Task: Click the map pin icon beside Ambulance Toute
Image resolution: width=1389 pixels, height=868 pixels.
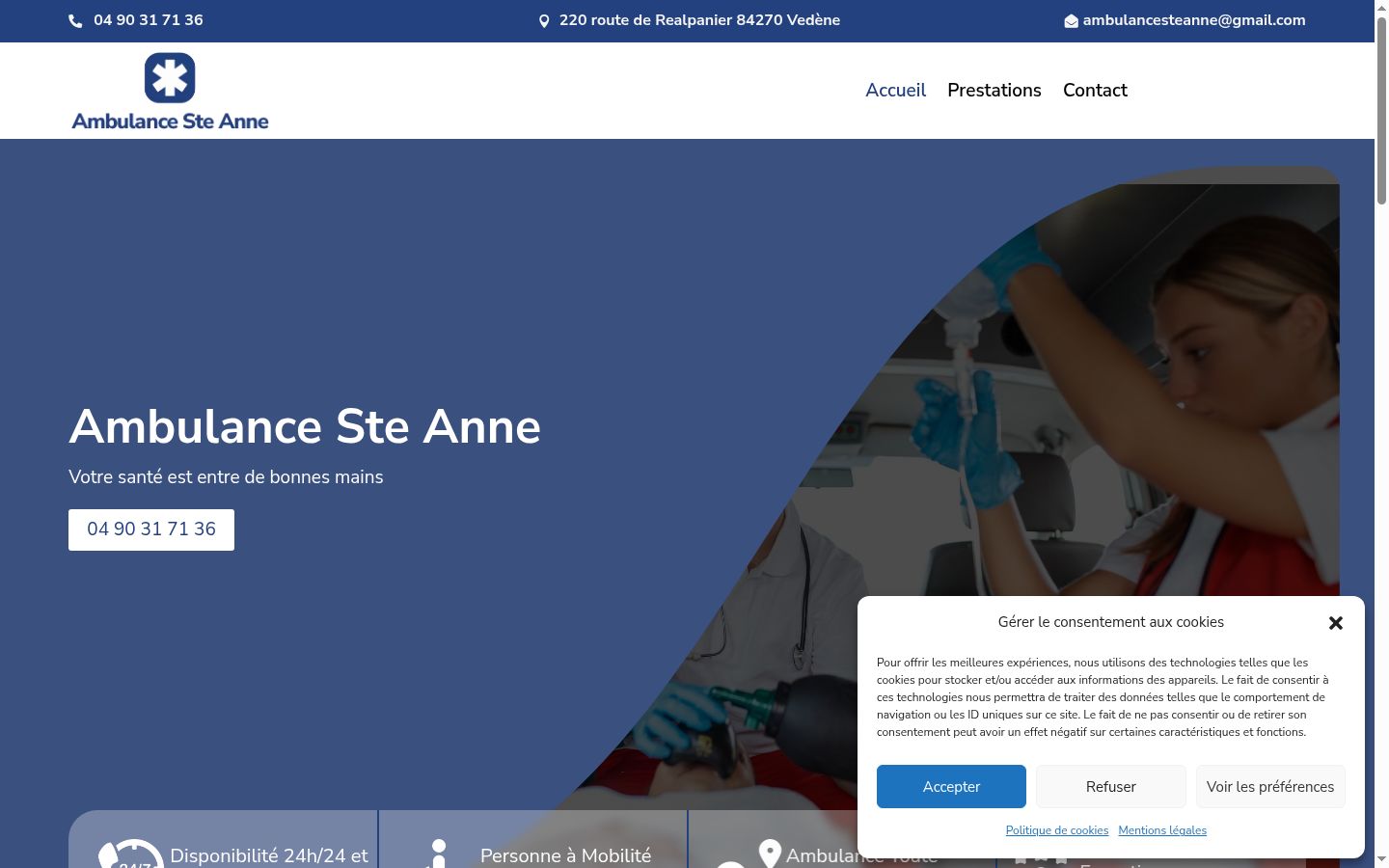Action: 770,854
